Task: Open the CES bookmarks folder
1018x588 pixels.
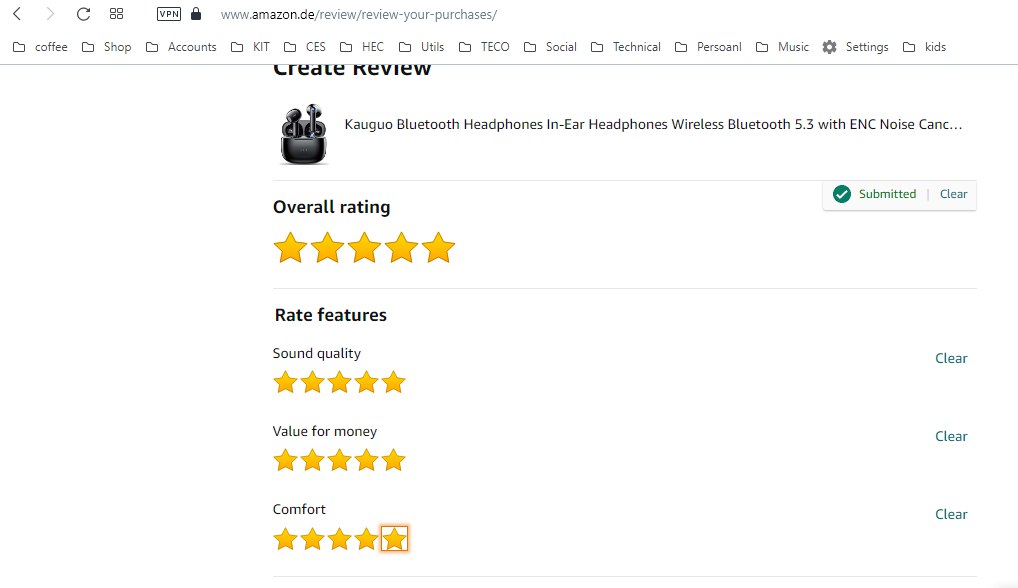Action: tap(304, 47)
